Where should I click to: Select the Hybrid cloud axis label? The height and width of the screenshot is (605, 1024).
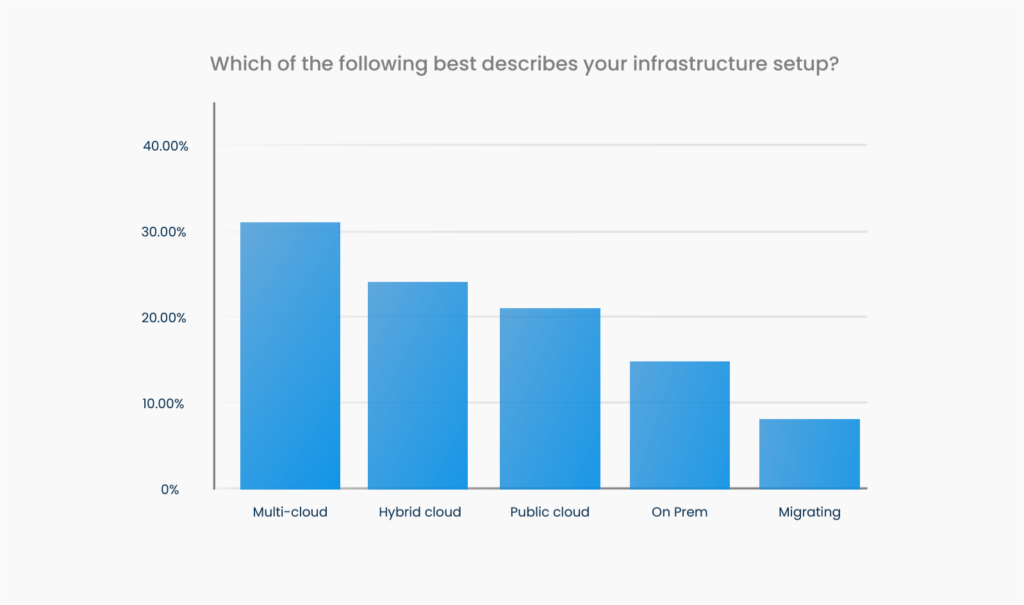[x=420, y=512]
